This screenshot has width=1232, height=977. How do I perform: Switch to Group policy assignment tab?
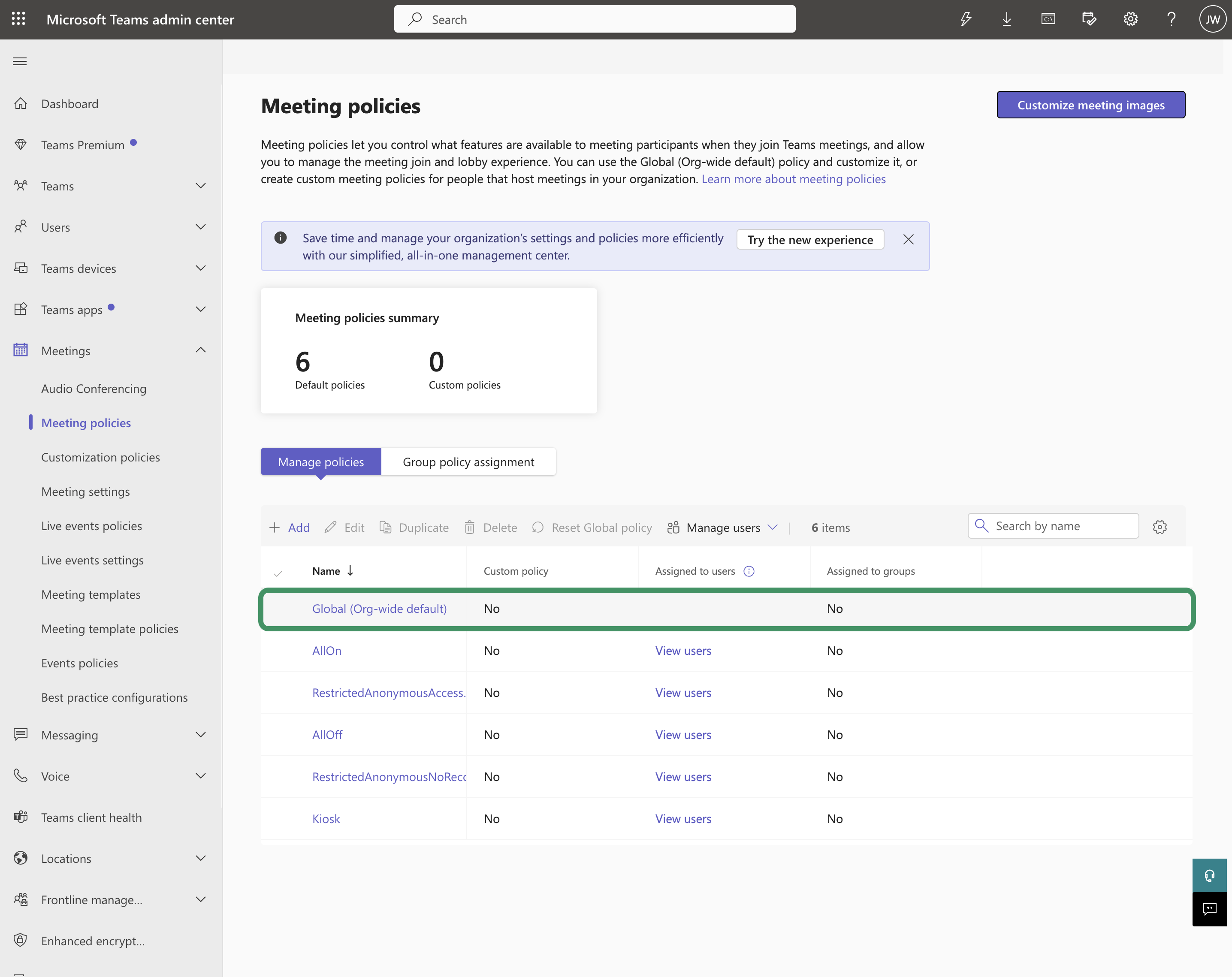(x=468, y=461)
